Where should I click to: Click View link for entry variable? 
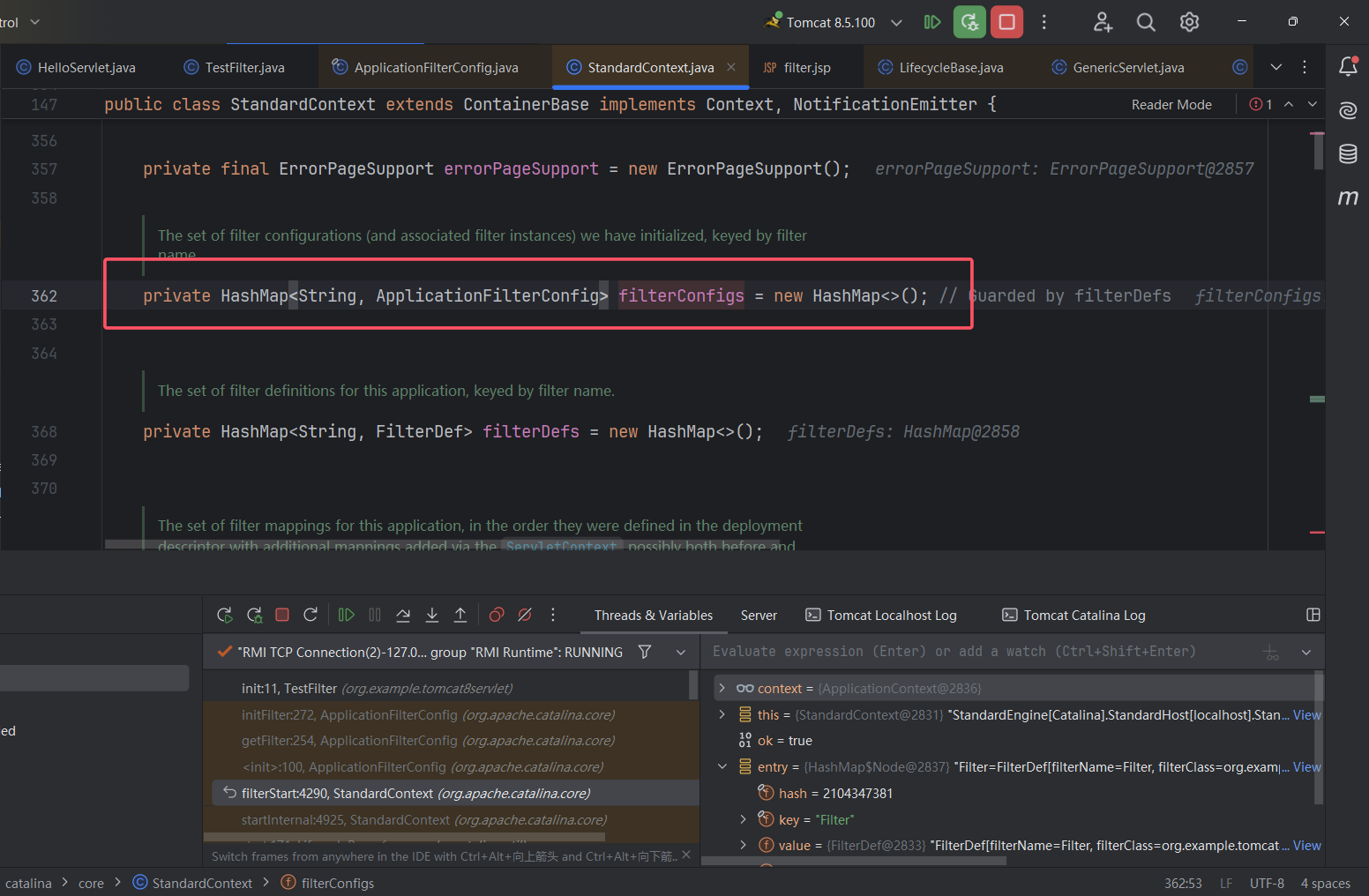click(1306, 766)
